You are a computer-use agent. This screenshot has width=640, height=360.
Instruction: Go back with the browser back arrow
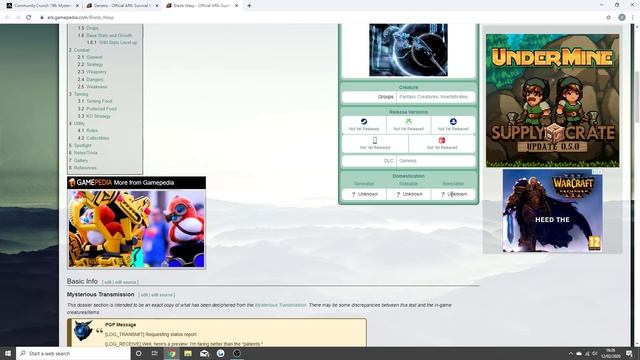click(7, 18)
